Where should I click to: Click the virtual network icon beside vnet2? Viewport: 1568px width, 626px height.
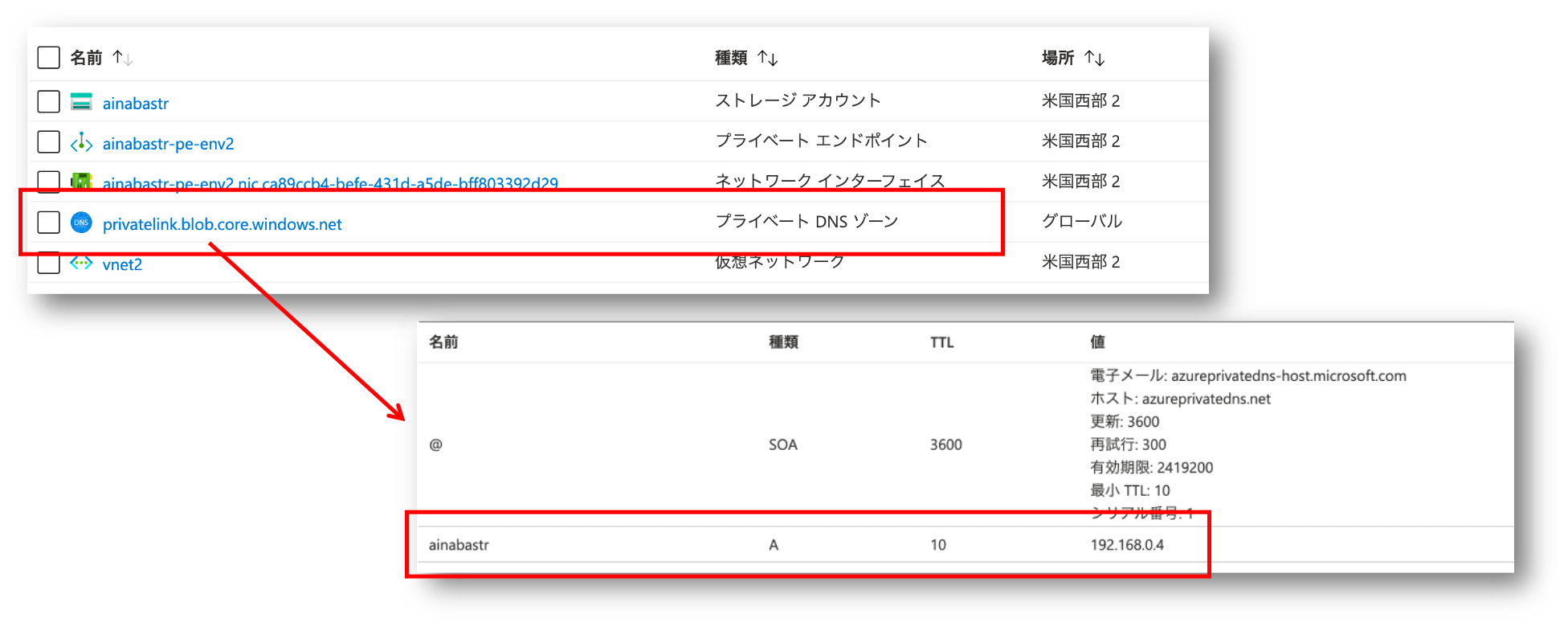(81, 263)
